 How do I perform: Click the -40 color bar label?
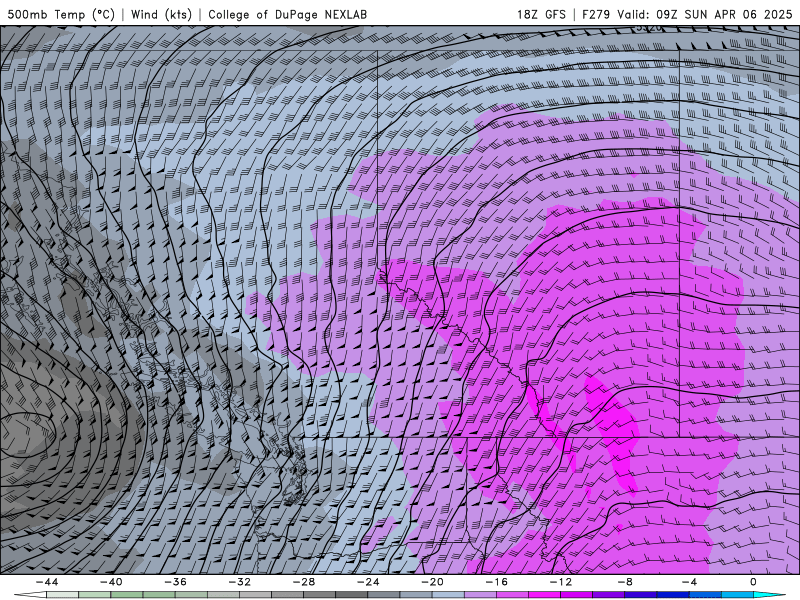click(111, 582)
